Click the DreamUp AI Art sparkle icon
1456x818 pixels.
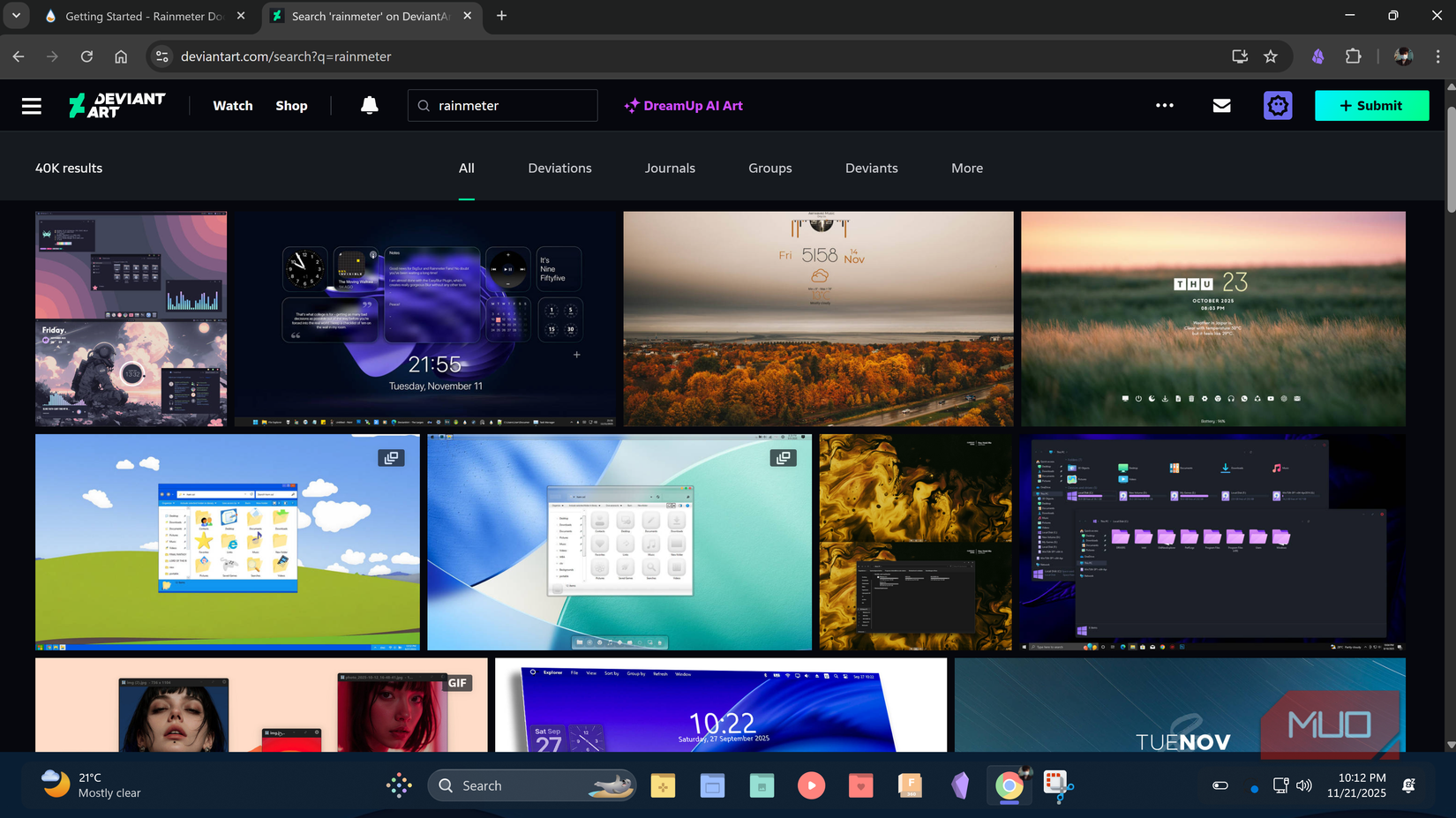coord(631,105)
